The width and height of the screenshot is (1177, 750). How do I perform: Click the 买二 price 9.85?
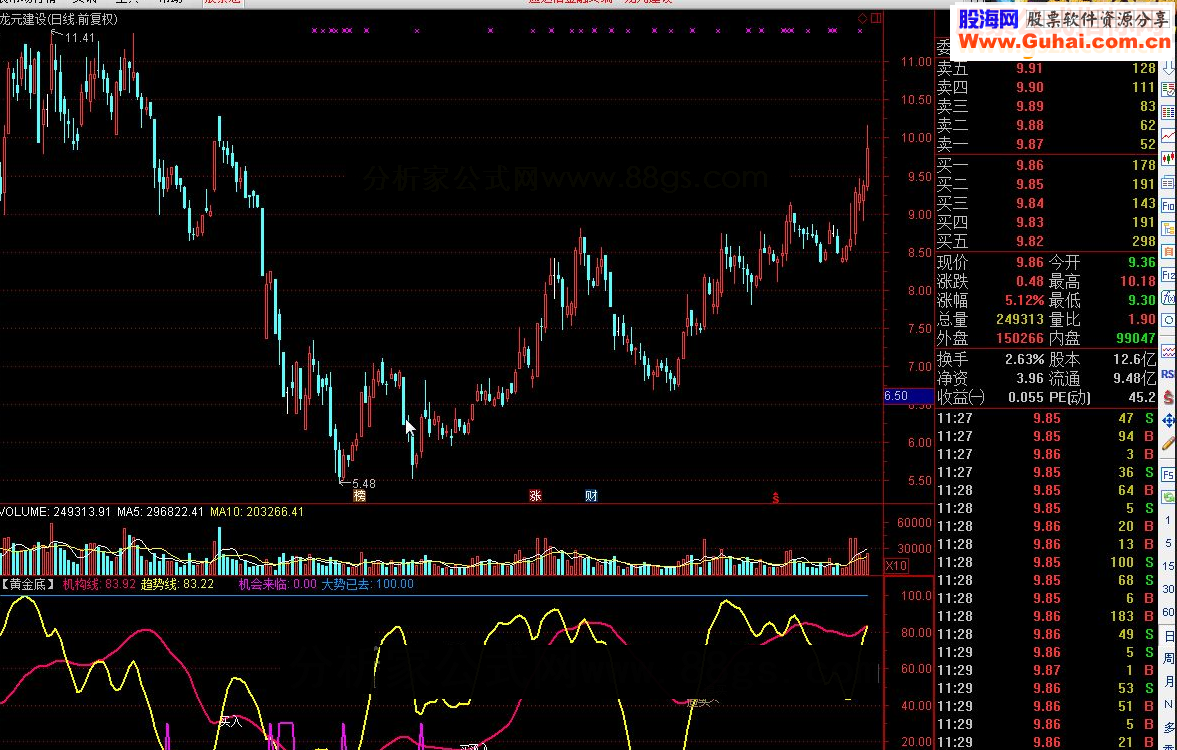[x=1030, y=184]
